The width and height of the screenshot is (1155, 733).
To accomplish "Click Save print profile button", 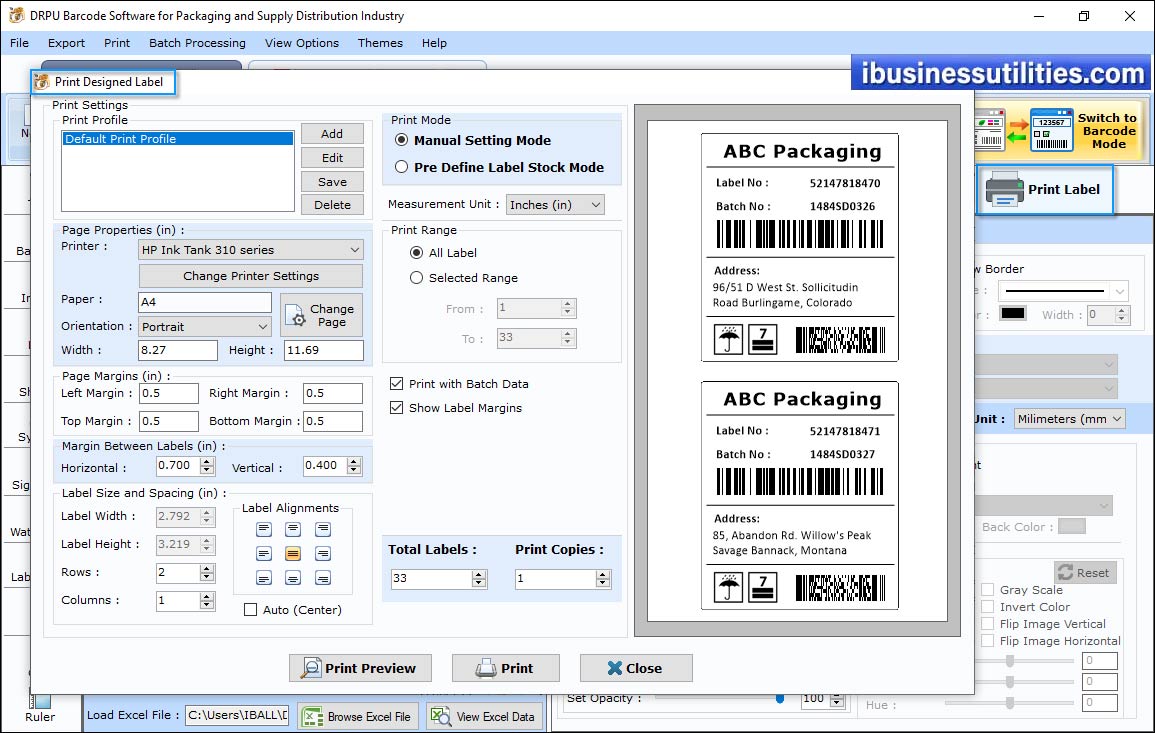I will coord(332,182).
